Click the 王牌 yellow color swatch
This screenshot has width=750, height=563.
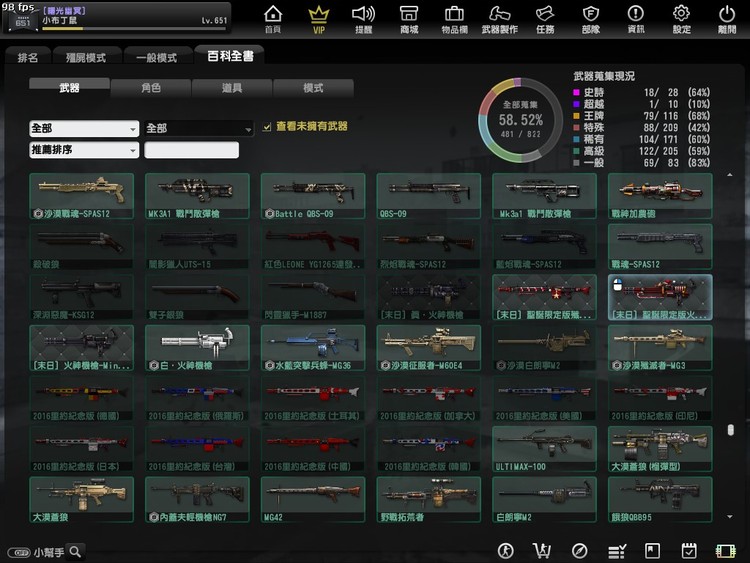(576, 116)
